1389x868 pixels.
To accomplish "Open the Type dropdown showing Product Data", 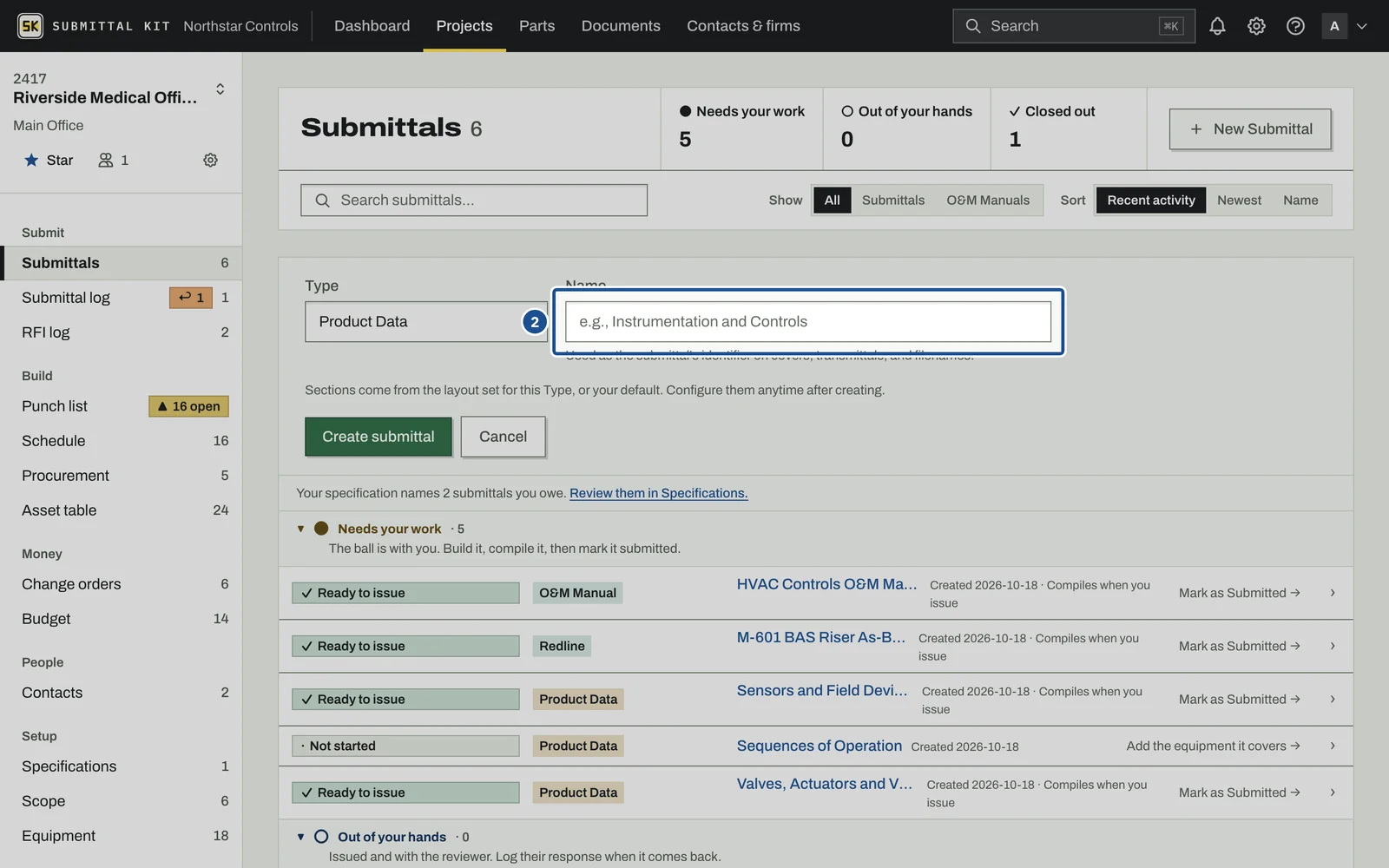I will pyautogui.click(x=426, y=322).
